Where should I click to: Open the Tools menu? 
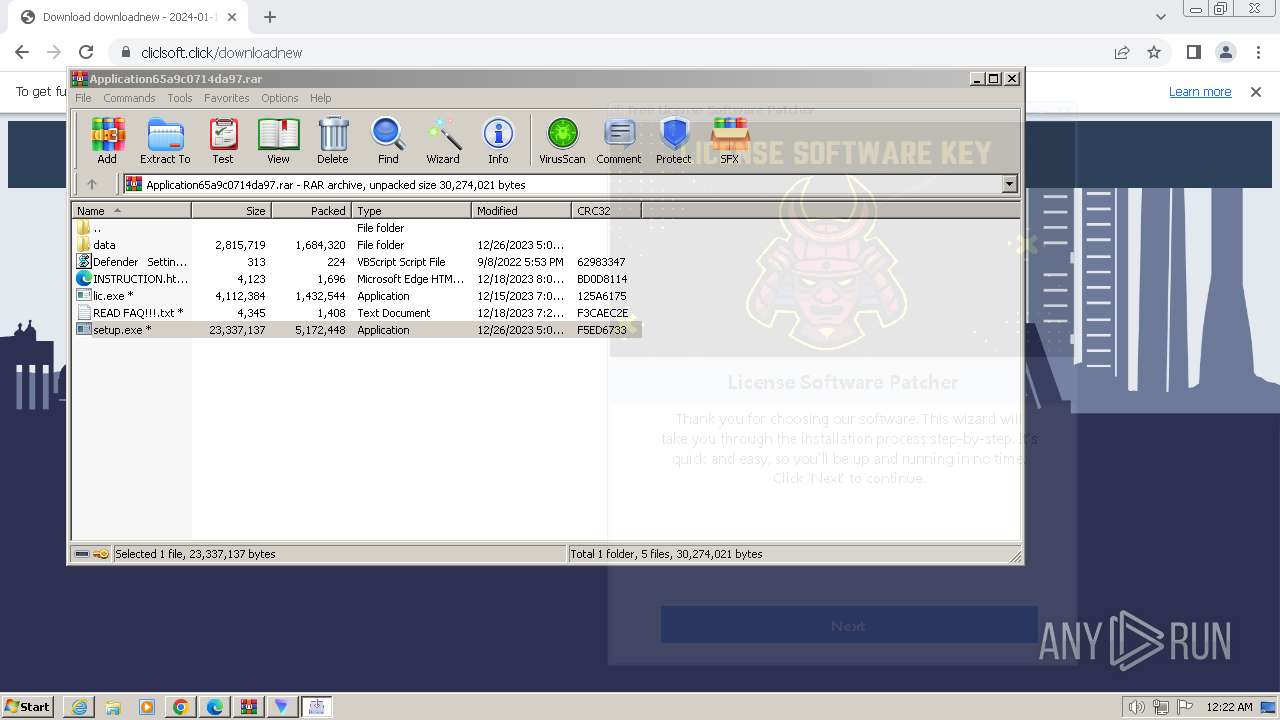(180, 98)
